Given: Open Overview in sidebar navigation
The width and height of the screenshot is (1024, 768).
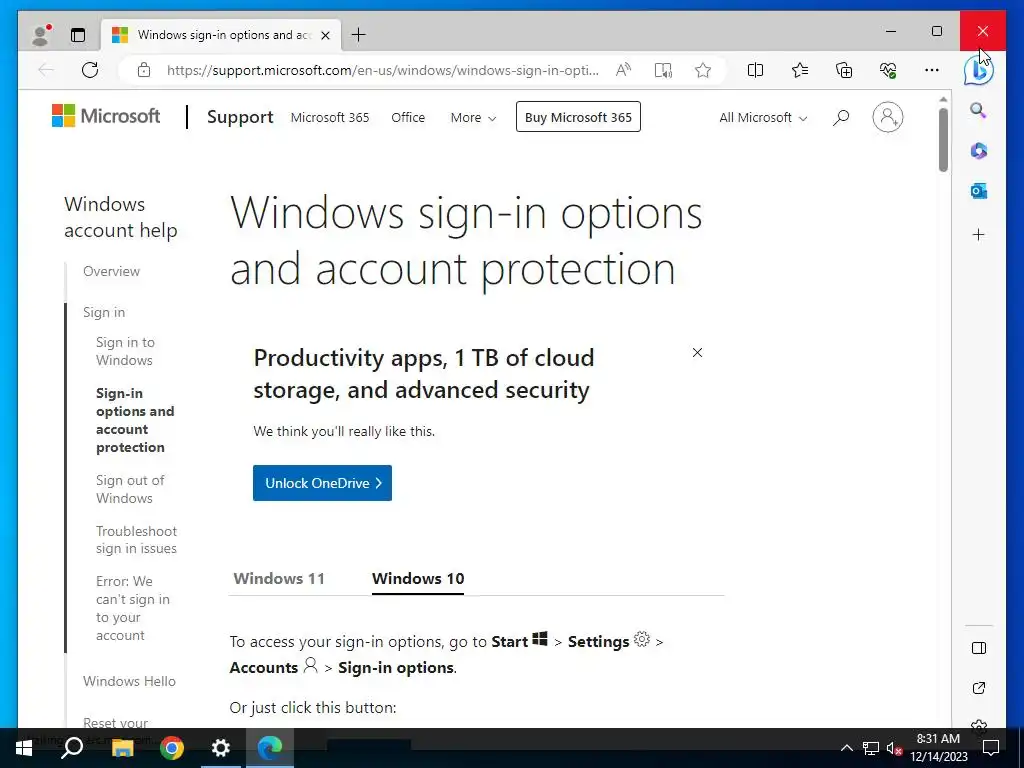Looking at the screenshot, I should (111, 271).
